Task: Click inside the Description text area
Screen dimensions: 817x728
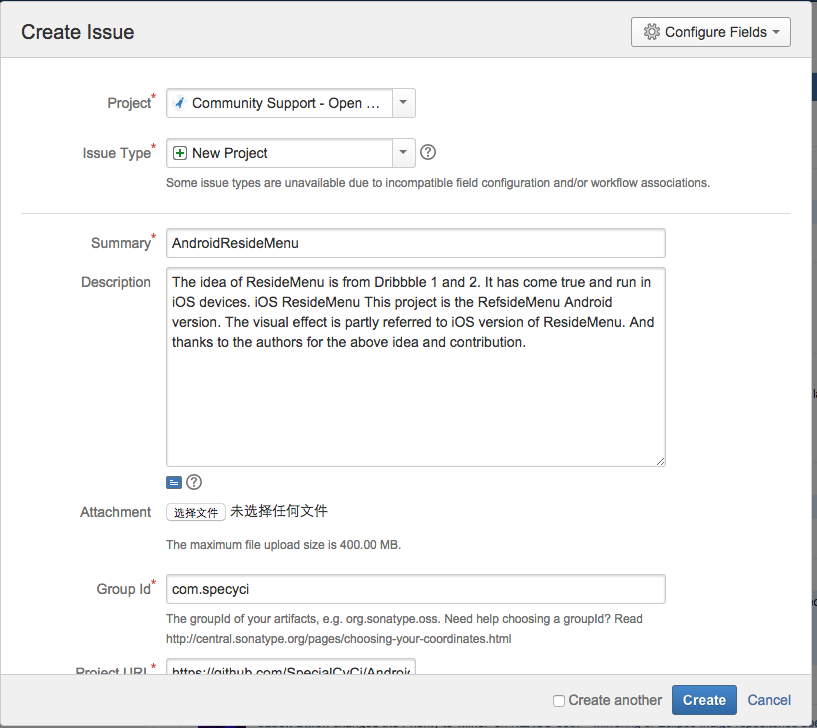Action: point(415,400)
